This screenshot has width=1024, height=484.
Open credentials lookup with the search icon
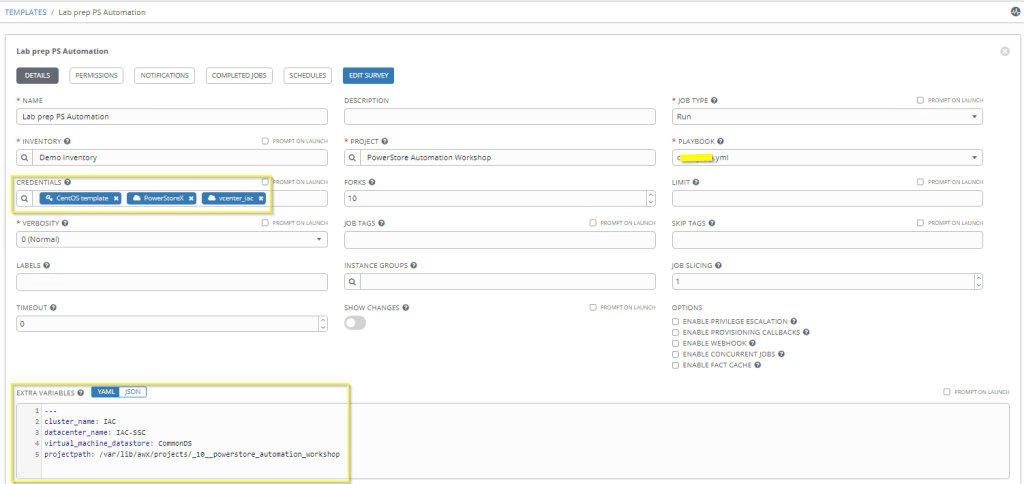click(26, 199)
